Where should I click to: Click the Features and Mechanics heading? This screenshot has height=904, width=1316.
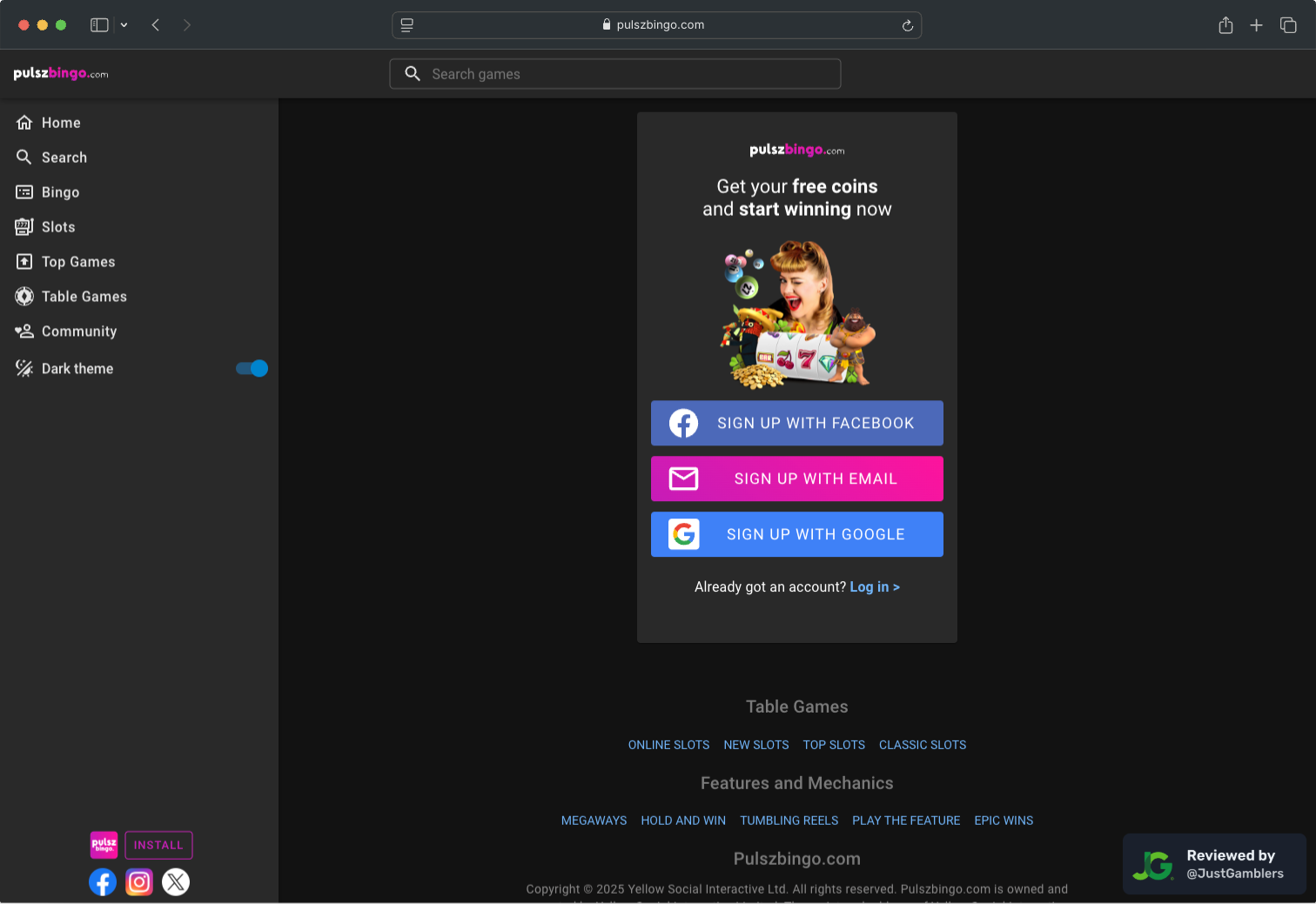pos(797,783)
